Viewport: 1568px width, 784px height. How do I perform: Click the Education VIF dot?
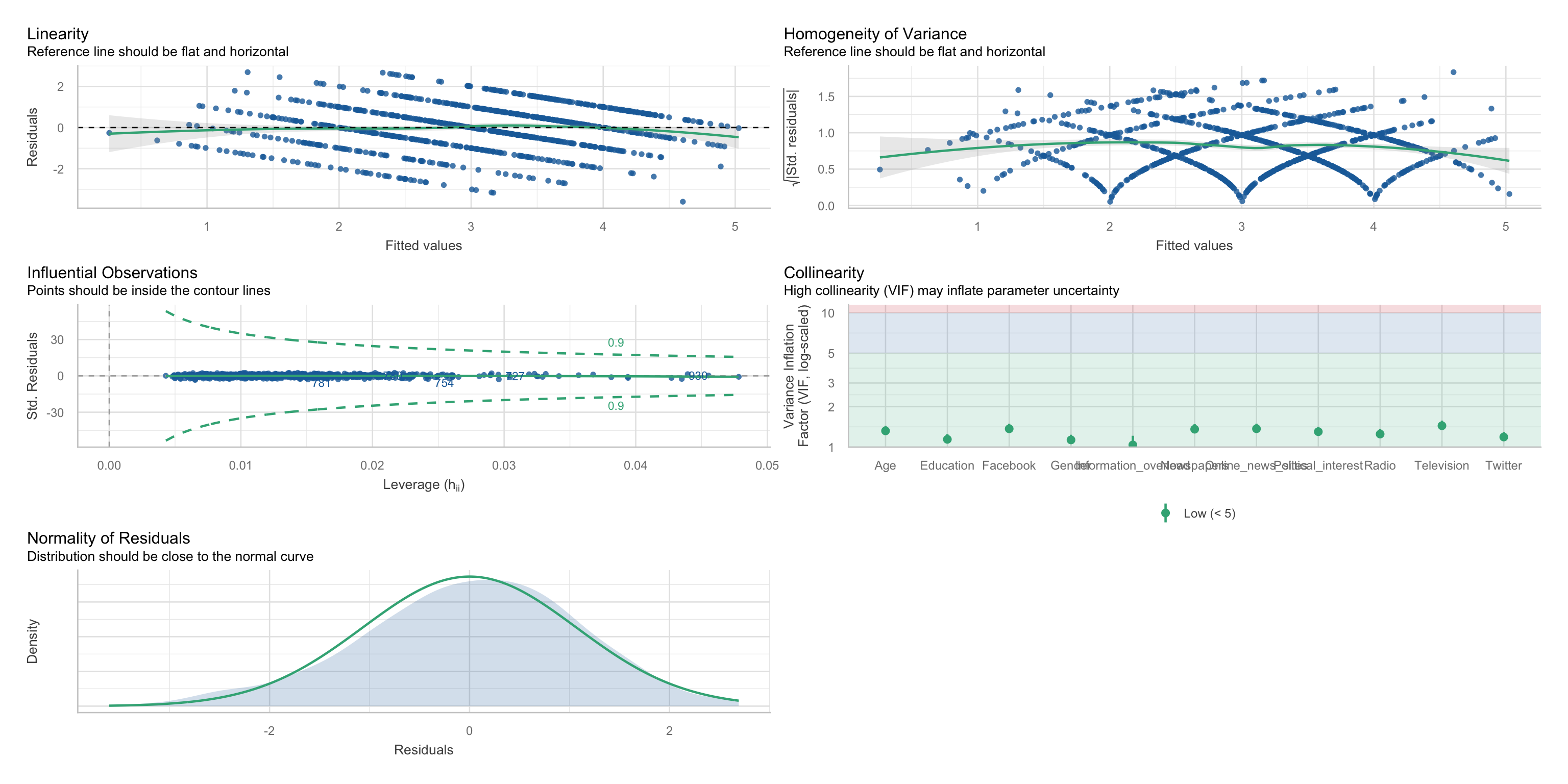point(947,439)
